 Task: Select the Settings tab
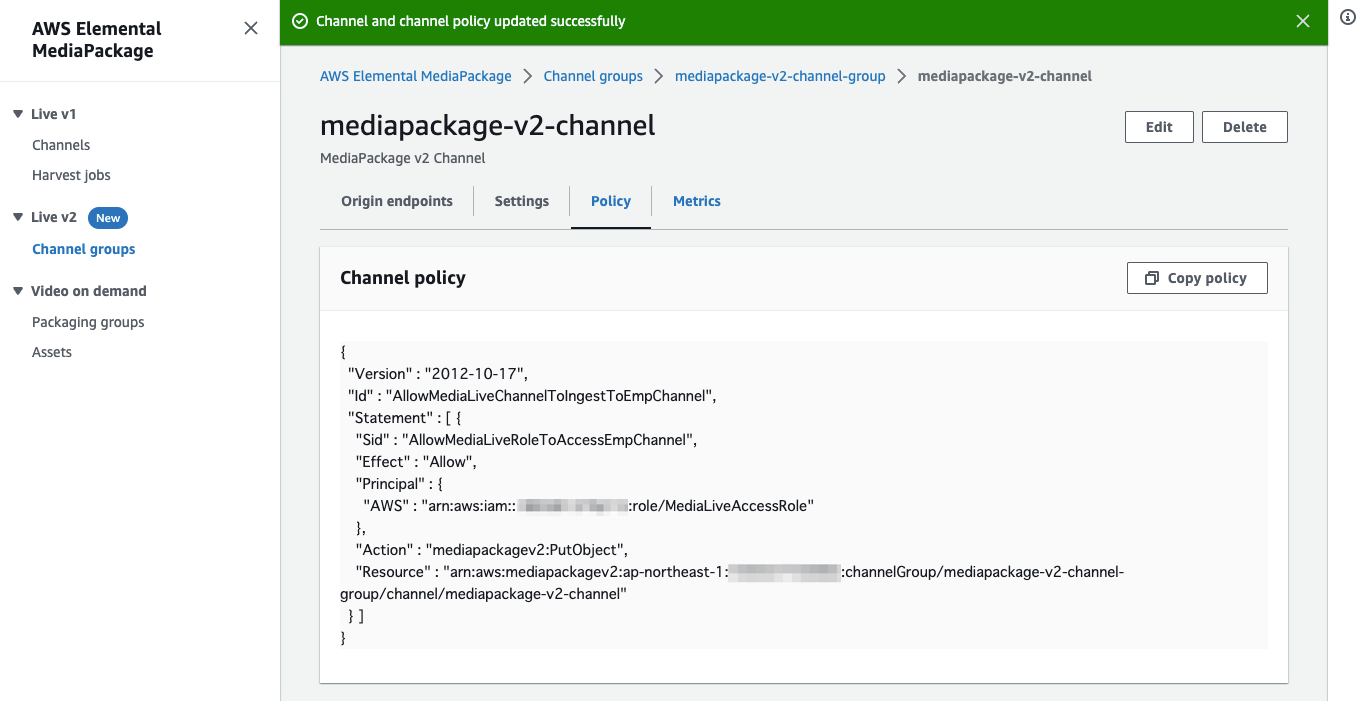tap(521, 200)
